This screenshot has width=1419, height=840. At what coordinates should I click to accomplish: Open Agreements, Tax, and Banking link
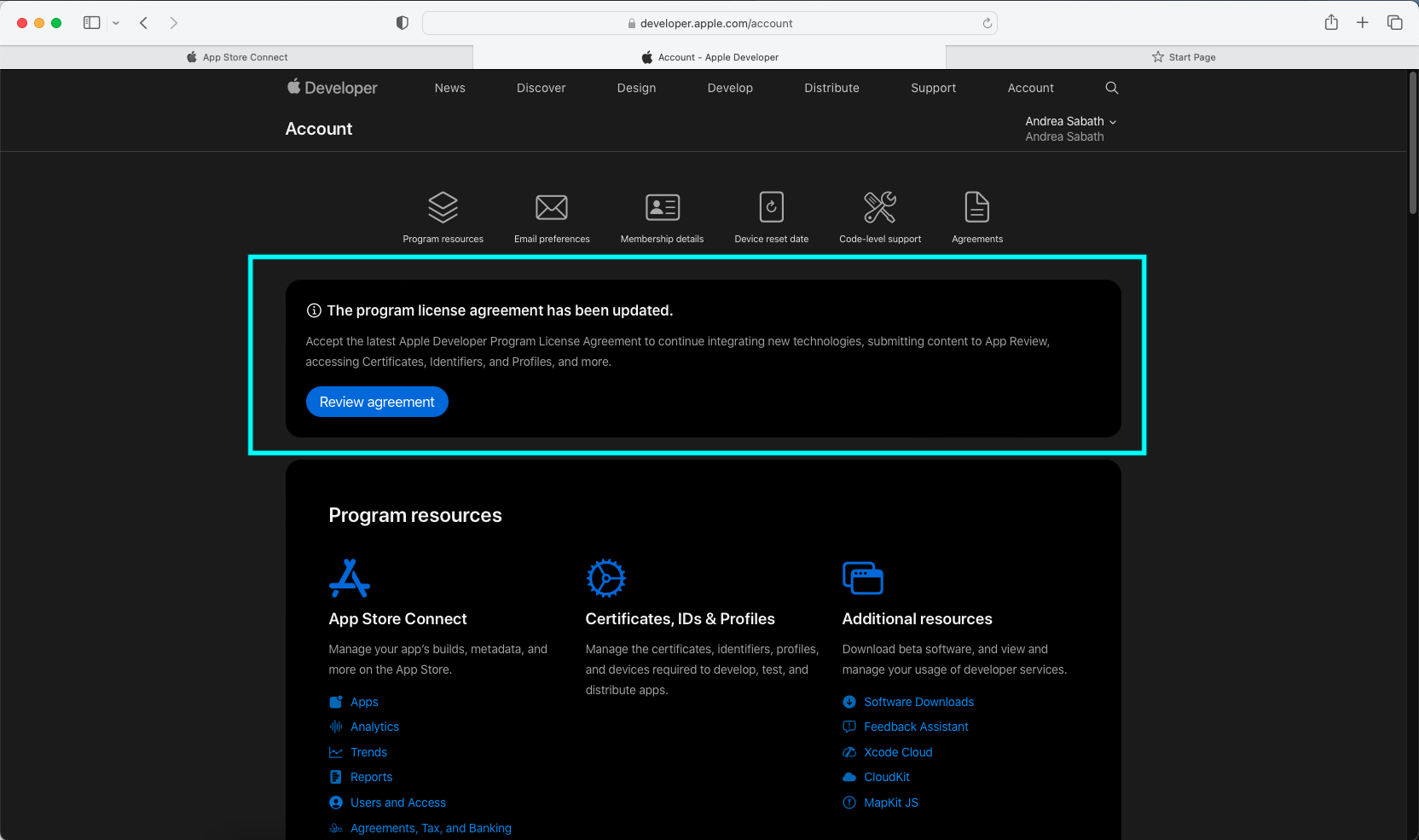(431, 828)
